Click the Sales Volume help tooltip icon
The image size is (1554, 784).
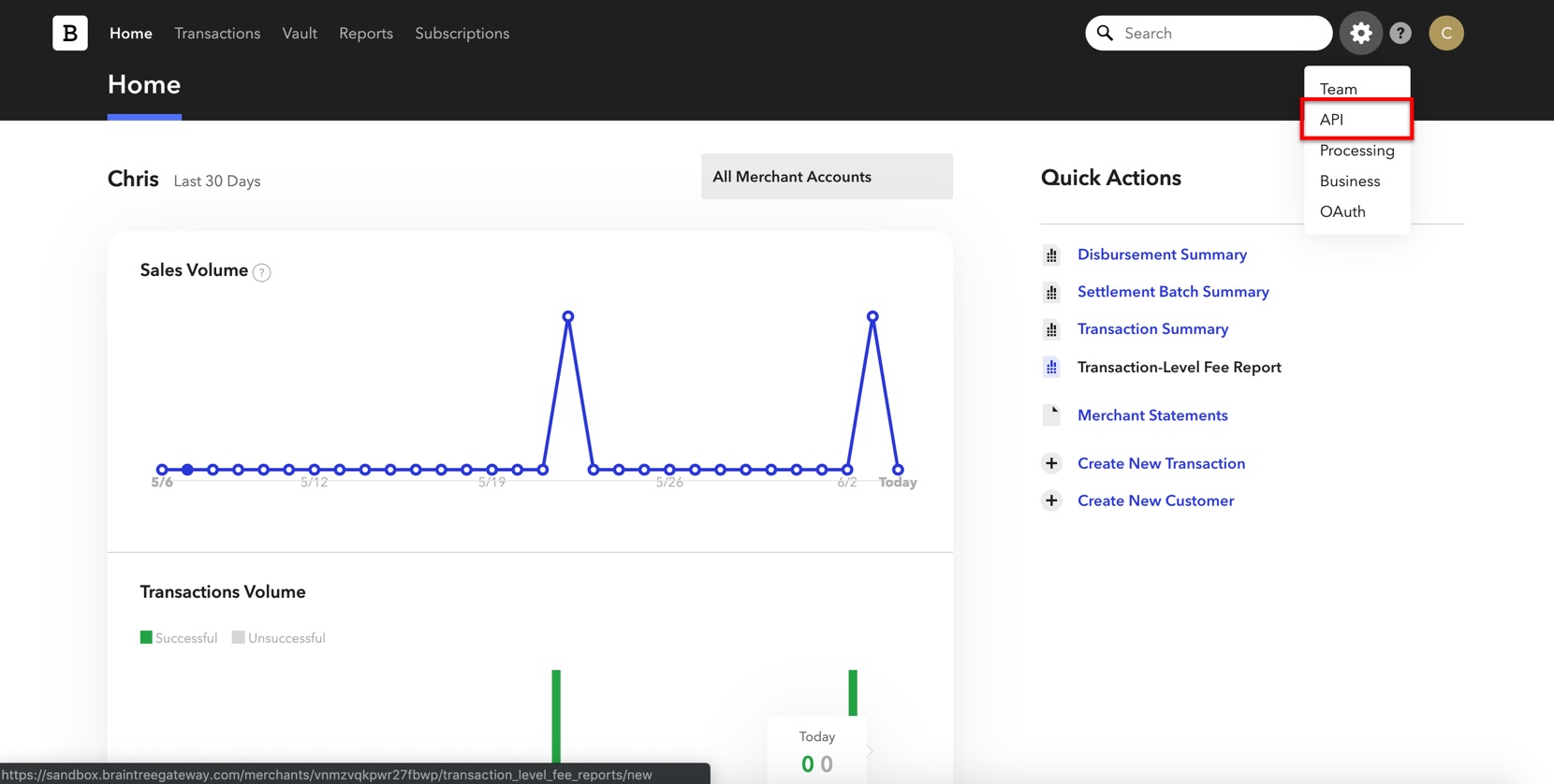[x=262, y=272]
